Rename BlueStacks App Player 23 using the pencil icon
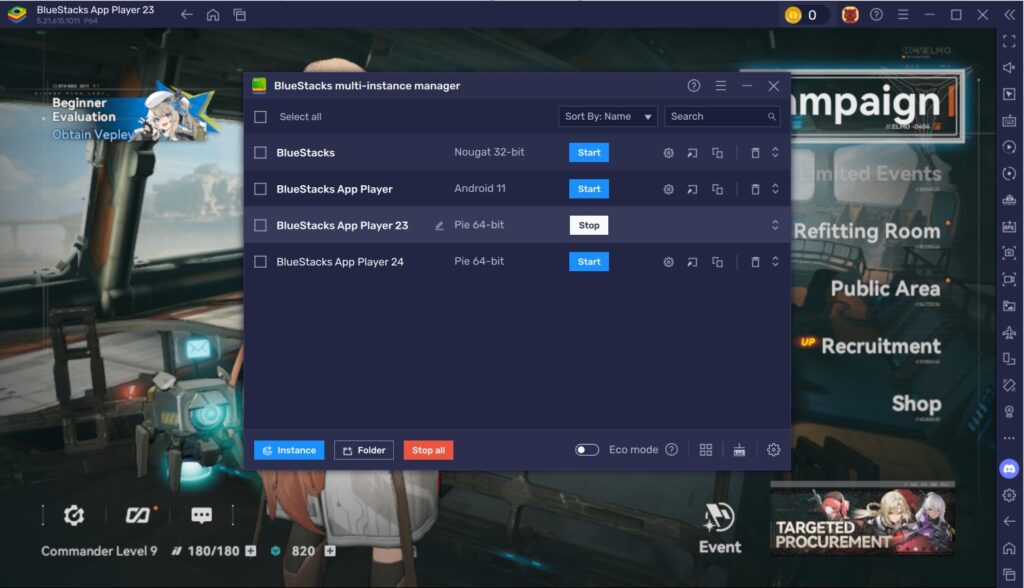This screenshot has width=1024, height=588. tap(438, 225)
